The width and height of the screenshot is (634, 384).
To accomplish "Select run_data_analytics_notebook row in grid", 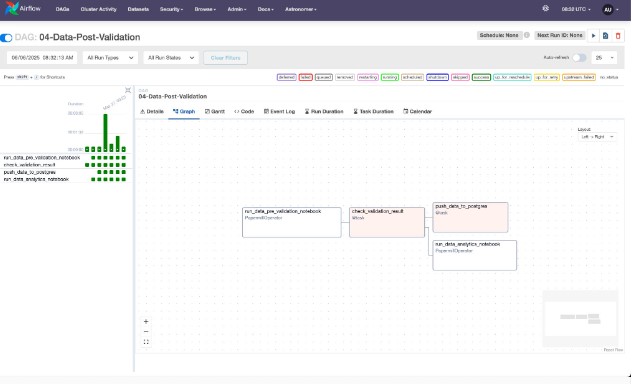I will click(65, 179).
